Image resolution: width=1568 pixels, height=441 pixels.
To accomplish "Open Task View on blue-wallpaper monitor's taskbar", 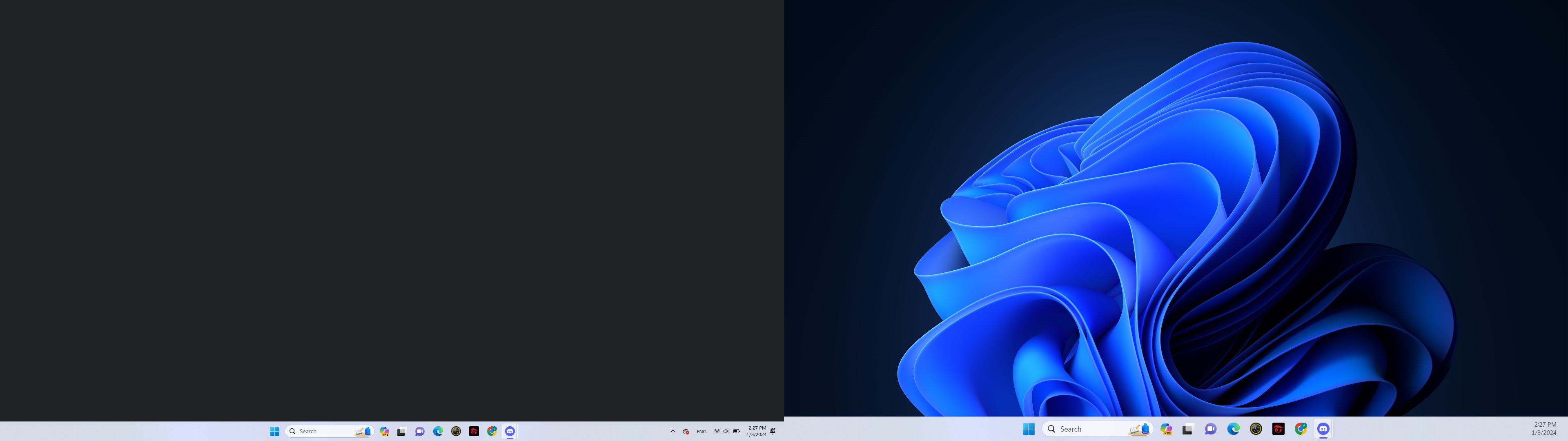I will (x=1188, y=429).
